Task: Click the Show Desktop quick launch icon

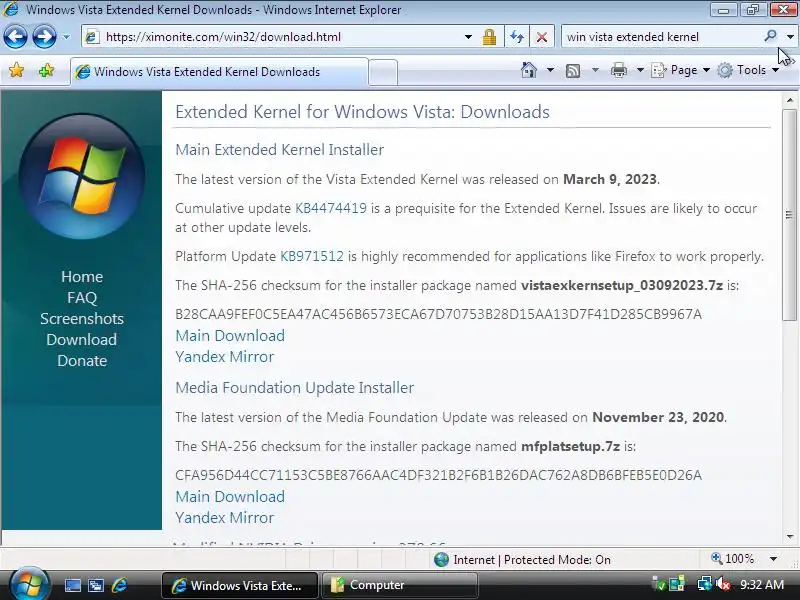Action: 72,585
